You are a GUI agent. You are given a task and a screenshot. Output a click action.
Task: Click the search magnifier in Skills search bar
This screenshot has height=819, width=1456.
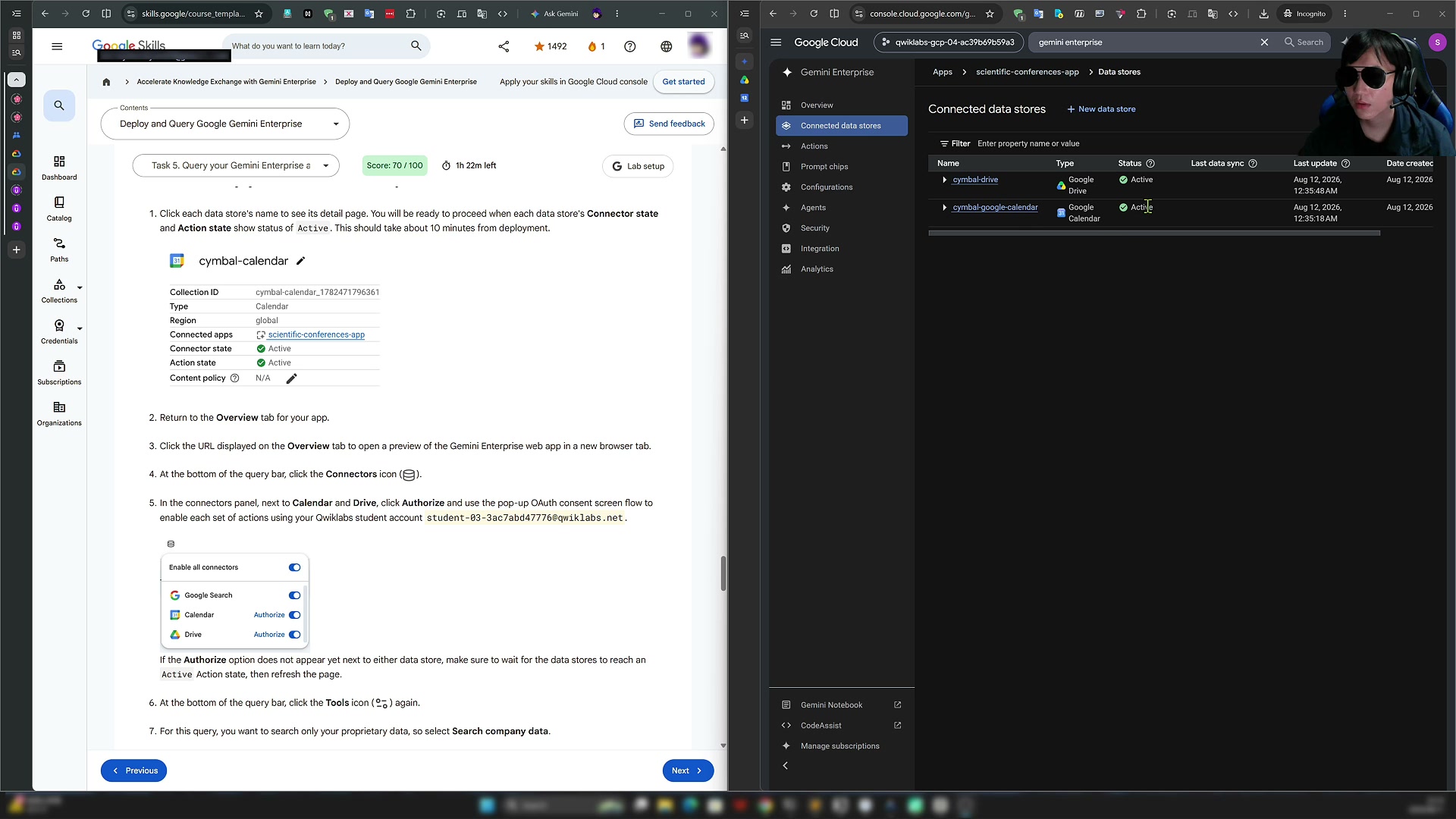pyautogui.click(x=416, y=46)
